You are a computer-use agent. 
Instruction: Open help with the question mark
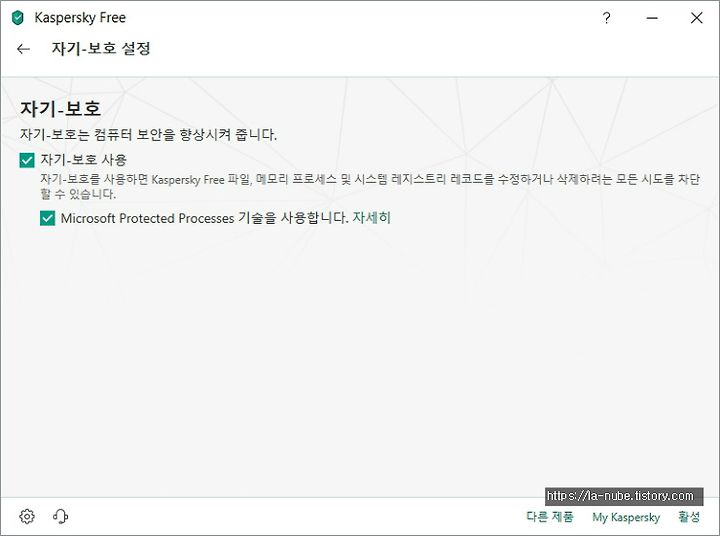[x=607, y=18]
